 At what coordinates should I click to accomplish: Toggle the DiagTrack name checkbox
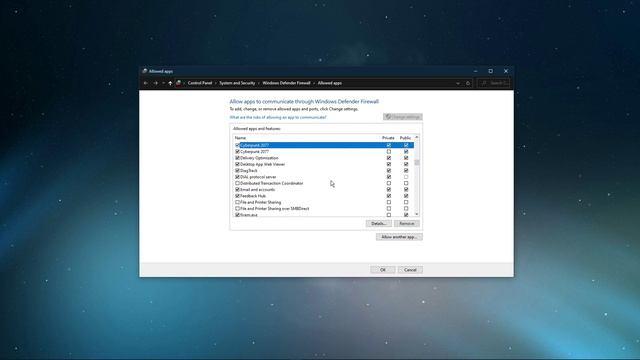pos(238,171)
